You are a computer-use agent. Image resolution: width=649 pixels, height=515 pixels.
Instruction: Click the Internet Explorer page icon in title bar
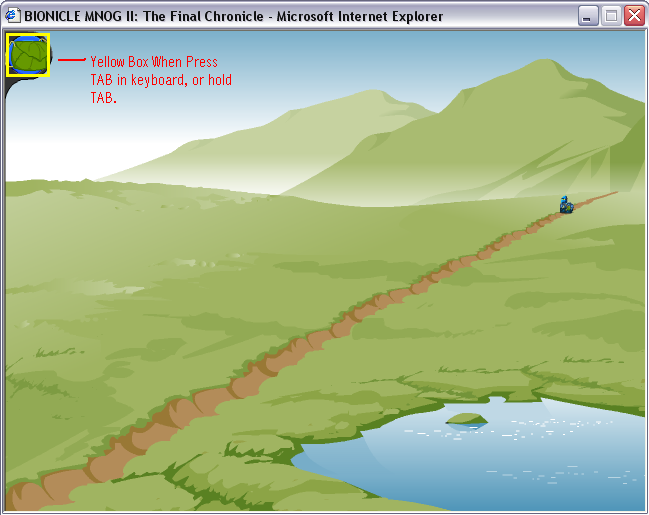[x=12, y=16]
